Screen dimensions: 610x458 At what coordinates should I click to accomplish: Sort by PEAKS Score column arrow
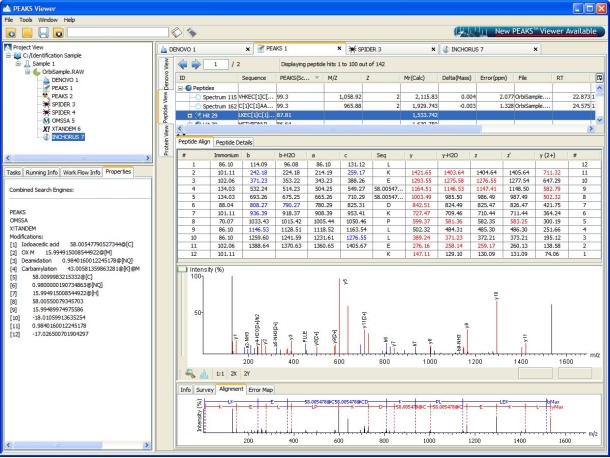317,78
